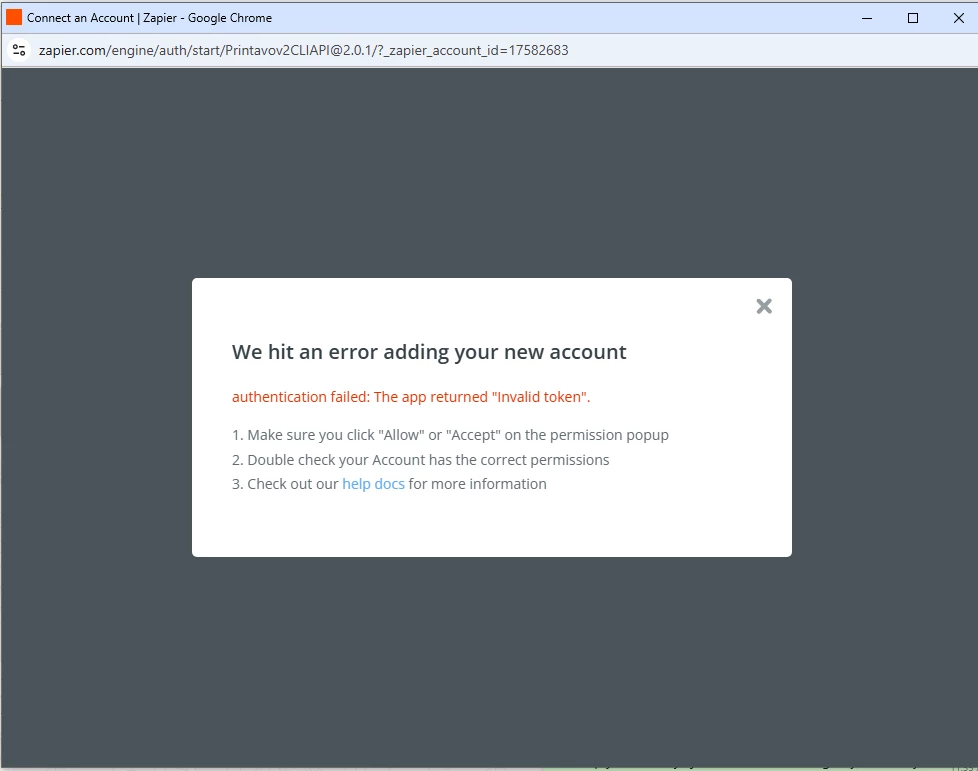Open the help docs link

point(373,484)
